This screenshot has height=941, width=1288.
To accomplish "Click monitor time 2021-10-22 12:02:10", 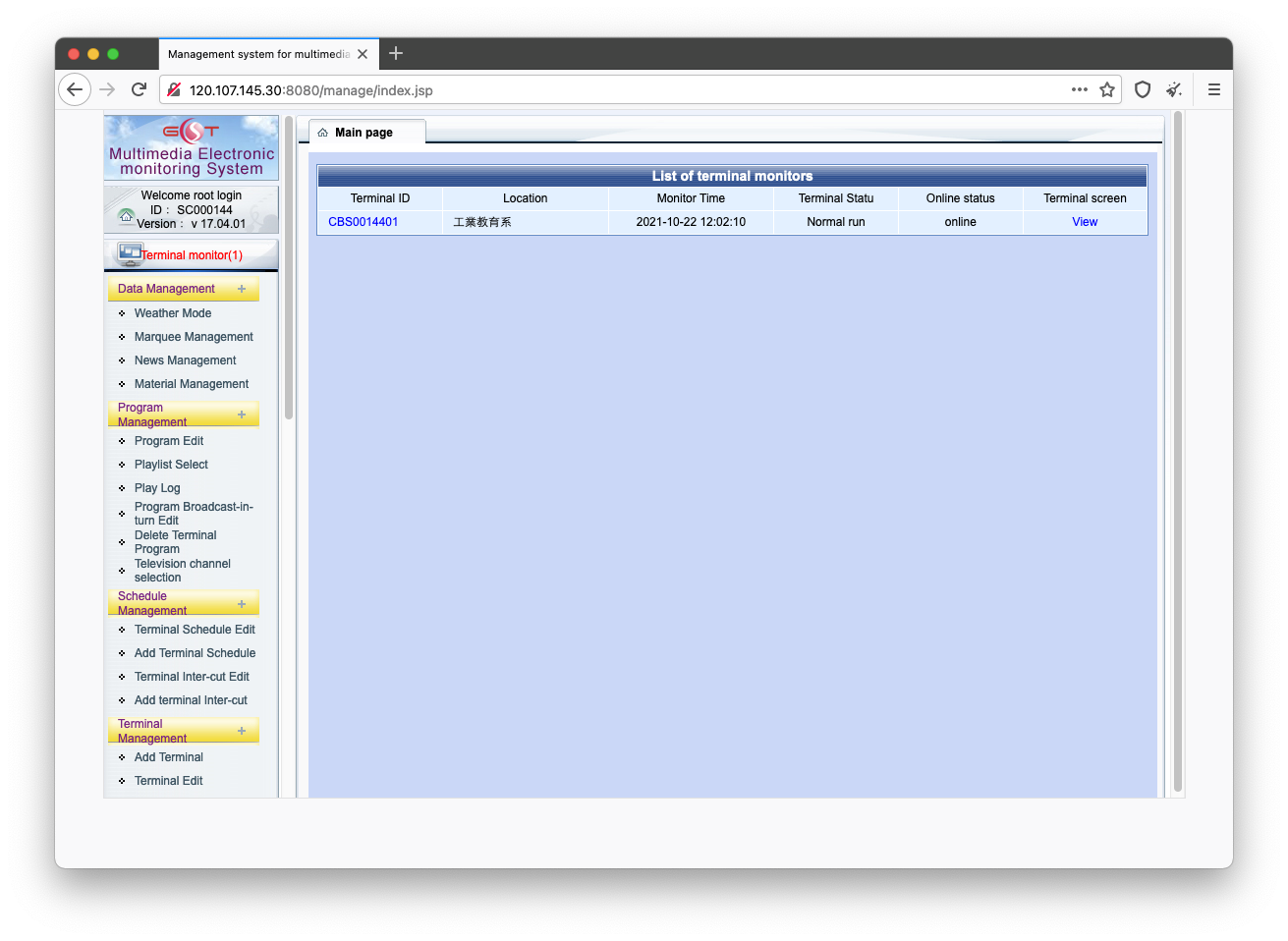I will click(x=691, y=222).
